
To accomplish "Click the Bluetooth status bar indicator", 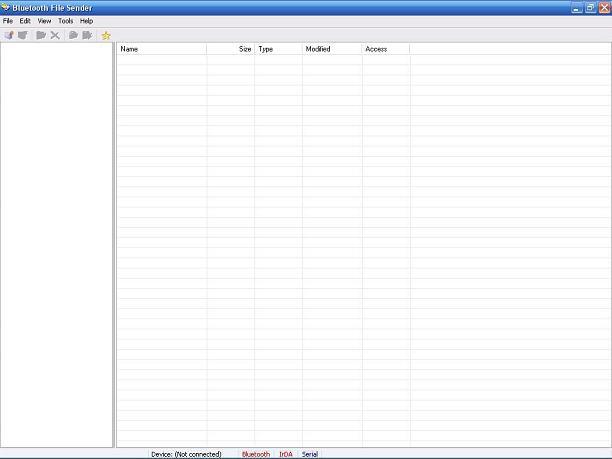I will [256, 454].
